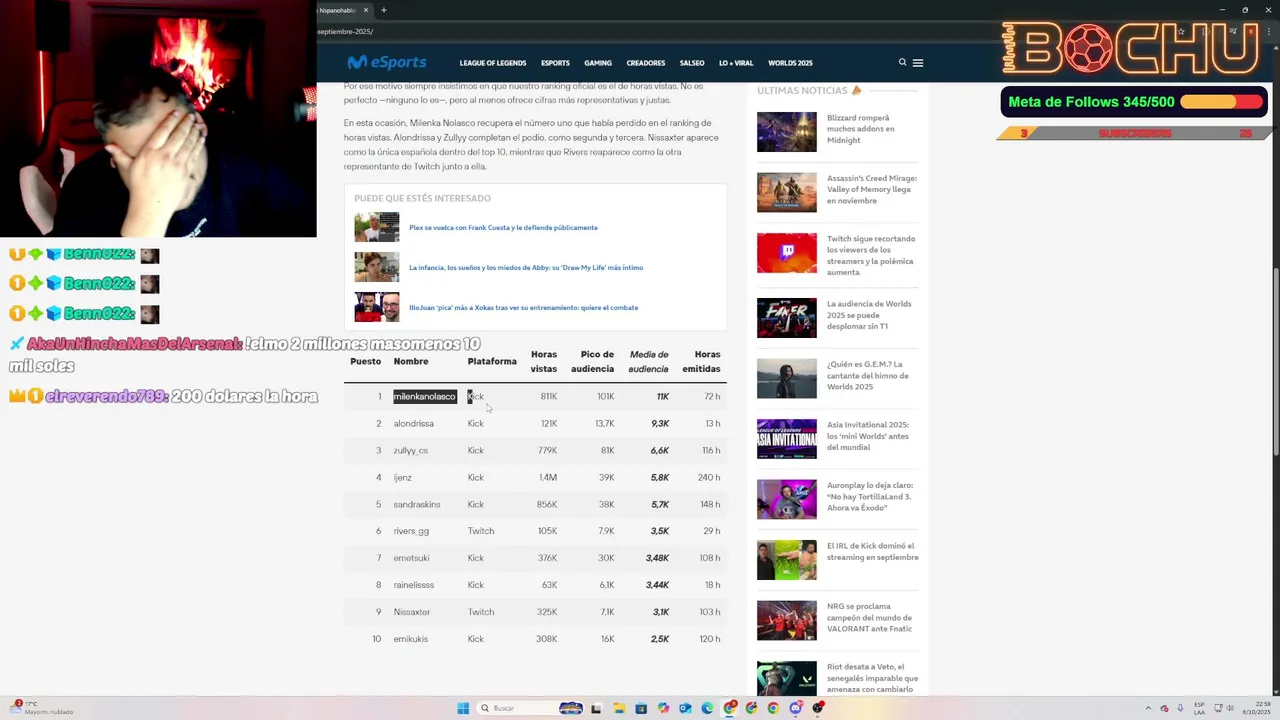Open weather widget in taskbar
The image size is (1280, 720).
[x=40, y=708]
